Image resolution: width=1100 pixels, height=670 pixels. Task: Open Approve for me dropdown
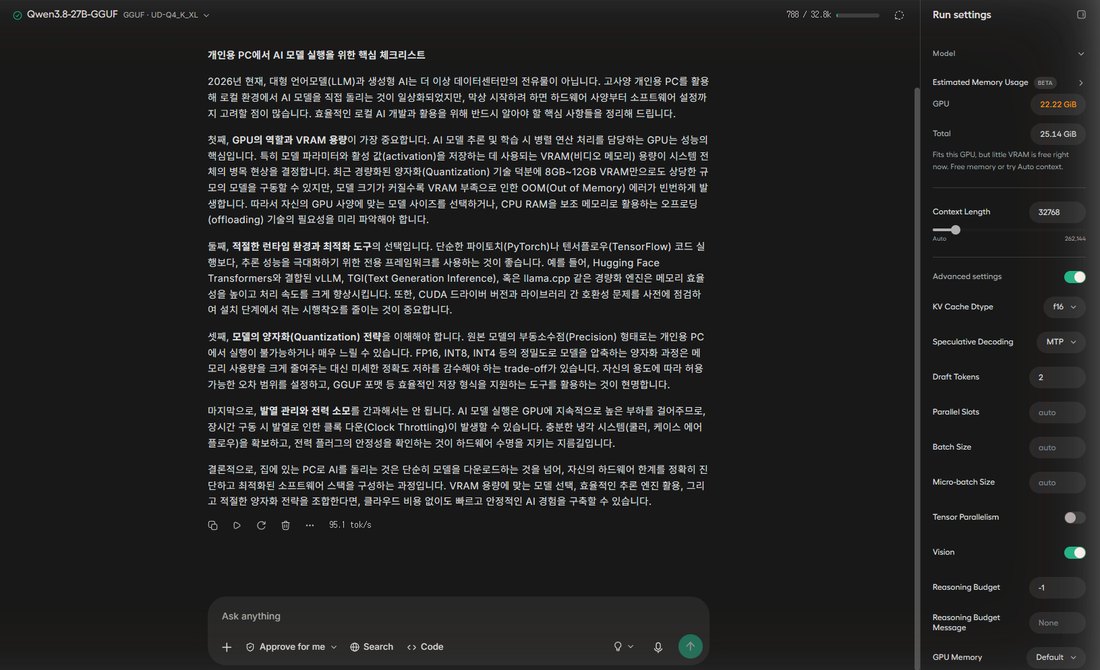291,647
